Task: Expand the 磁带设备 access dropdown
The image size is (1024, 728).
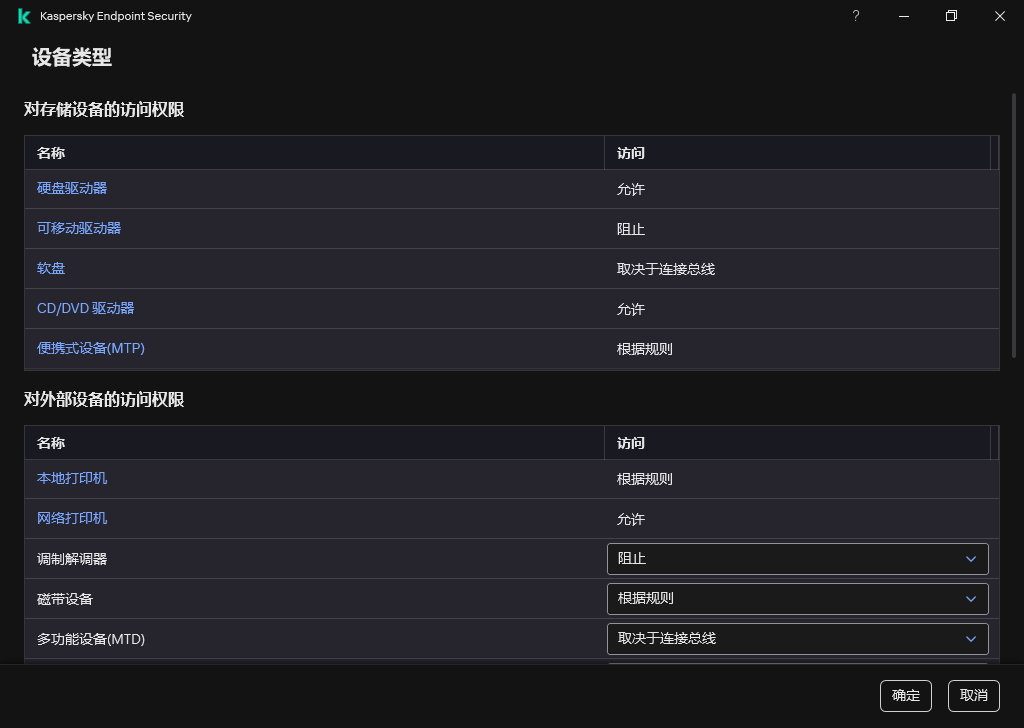Action: [797, 599]
